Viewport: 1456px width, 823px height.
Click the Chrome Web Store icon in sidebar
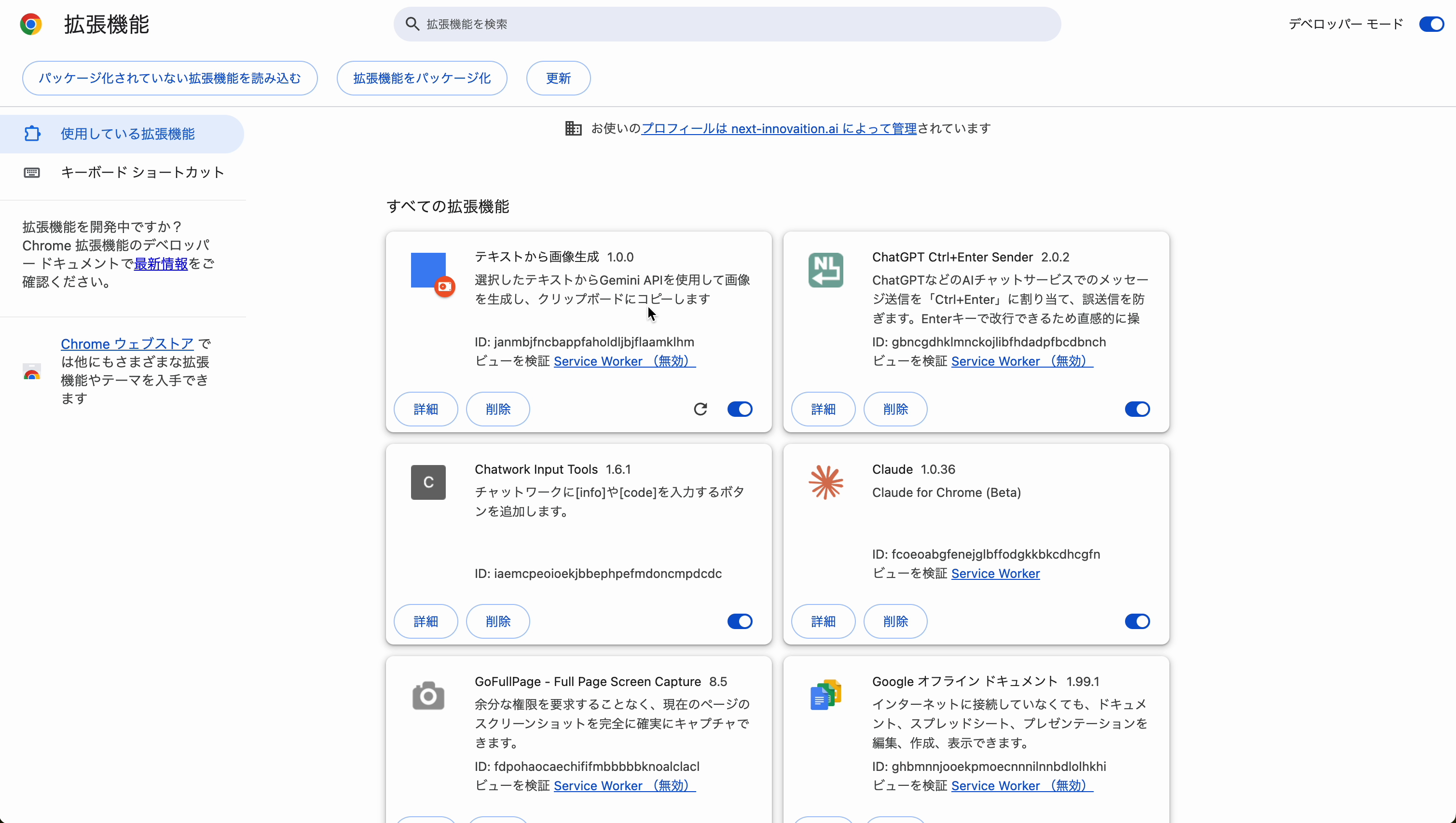(32, 372)
